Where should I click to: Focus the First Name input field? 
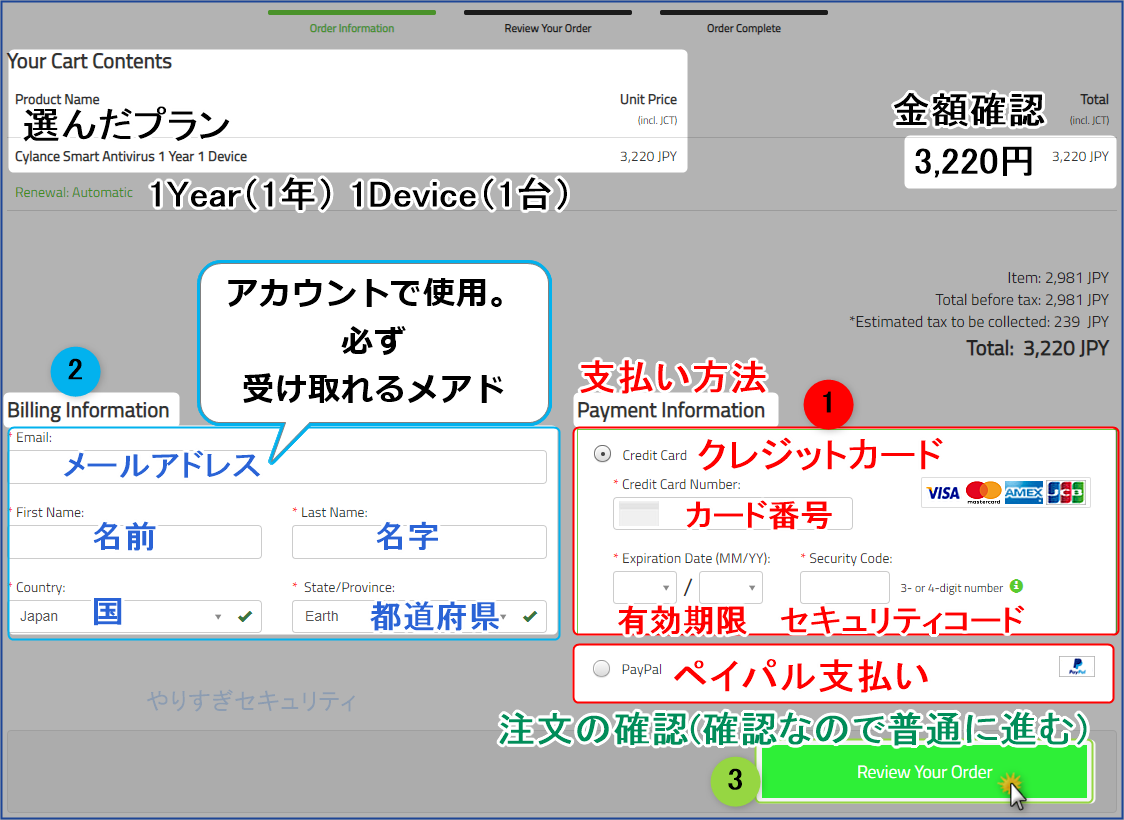click(135, 542)
